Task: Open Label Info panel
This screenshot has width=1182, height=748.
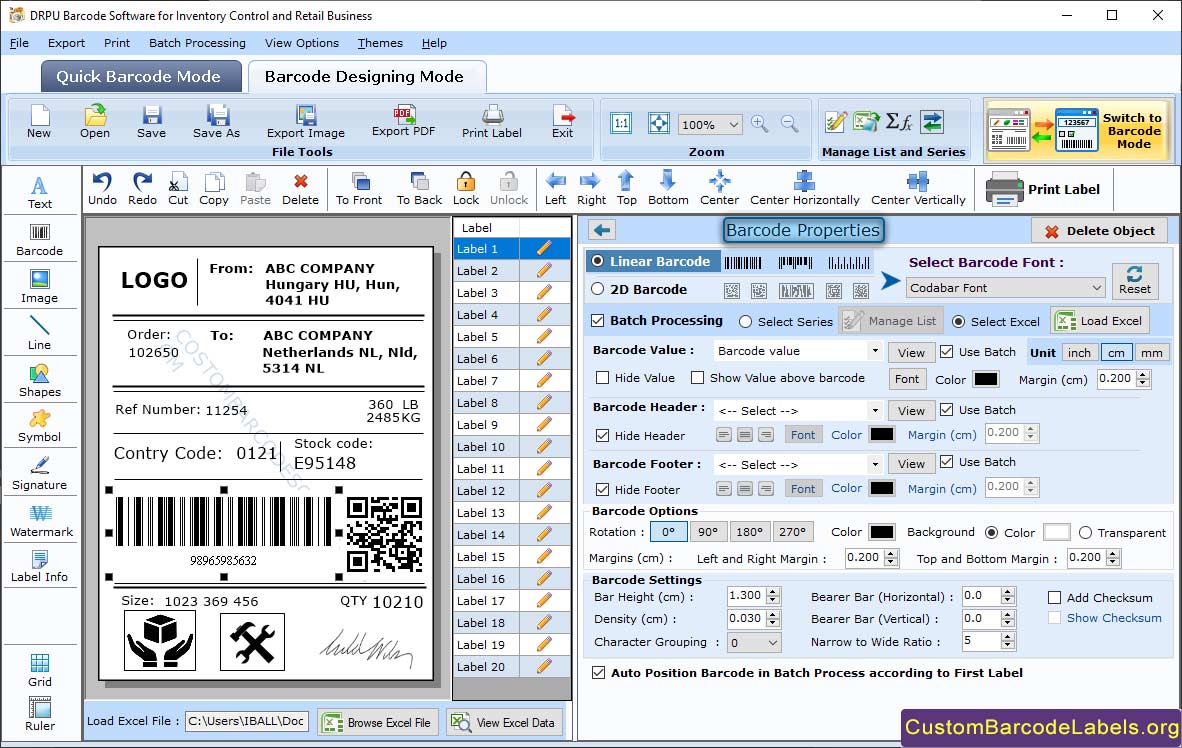Action: click(39, 567)
